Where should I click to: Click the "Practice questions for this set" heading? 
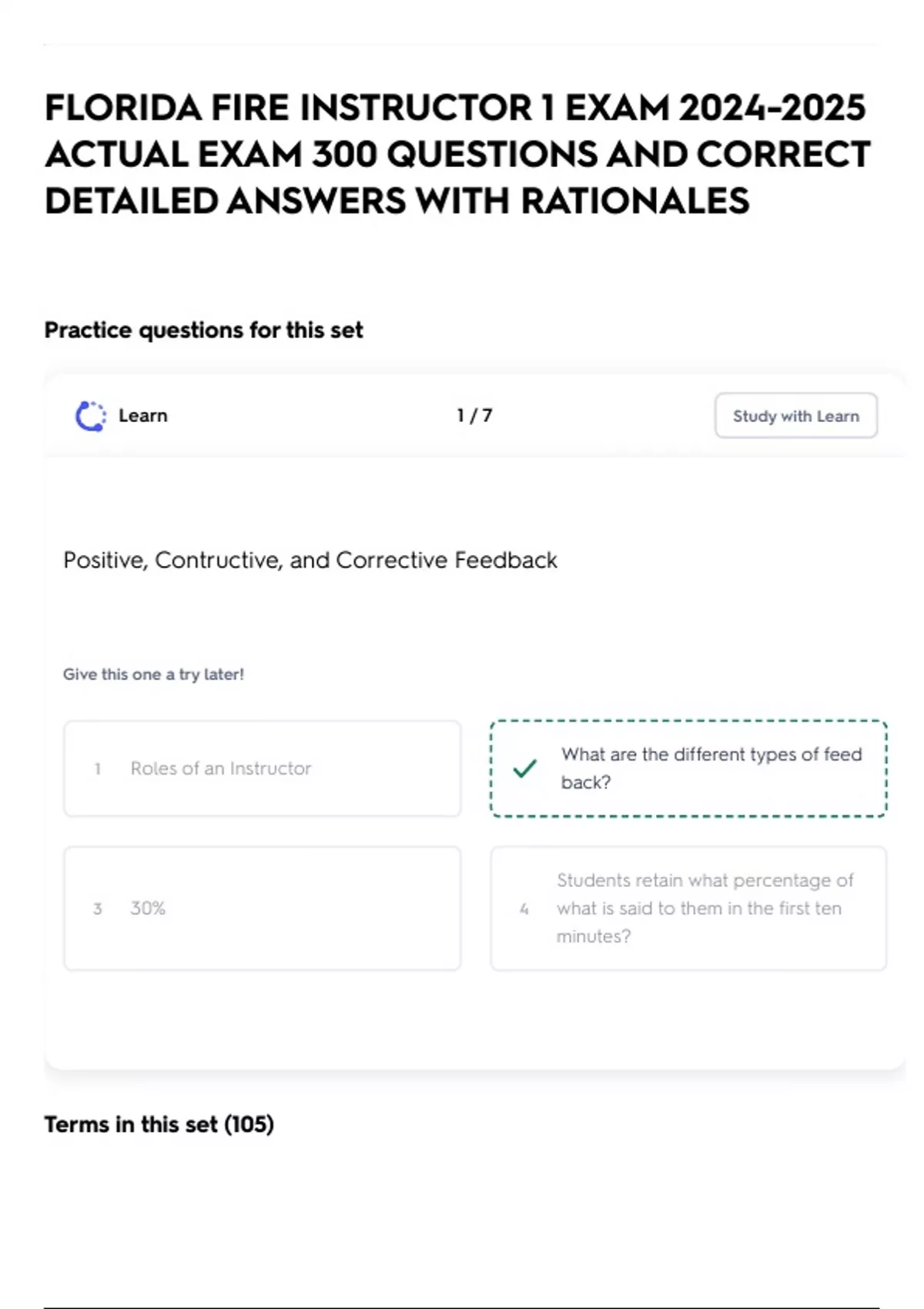tap(203, 330)
